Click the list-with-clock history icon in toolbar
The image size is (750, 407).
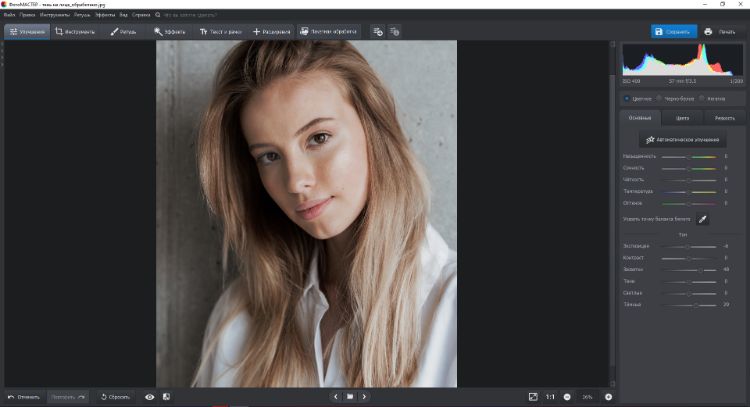pyautogui.click(x=395, y=32)
